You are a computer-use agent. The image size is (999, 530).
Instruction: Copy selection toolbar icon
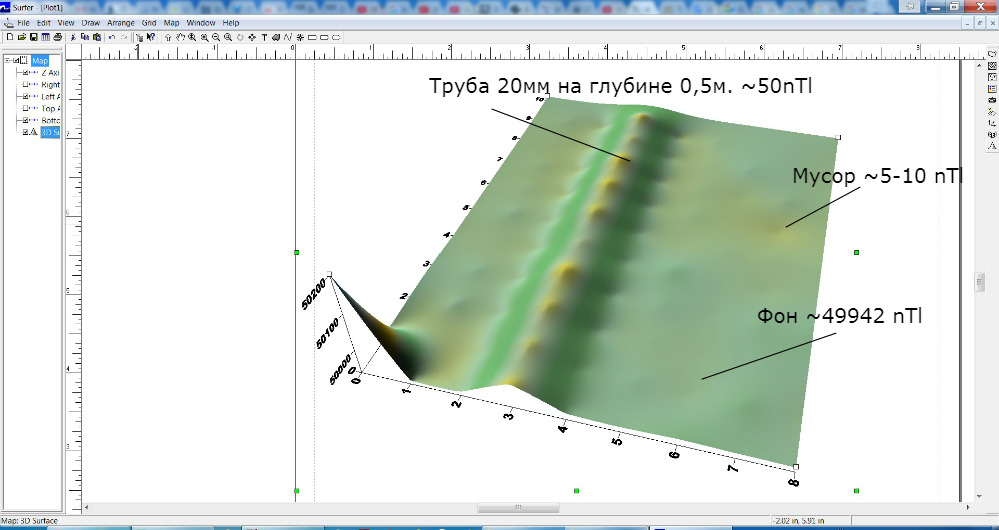pyautogui.click(x=85, y=38)
